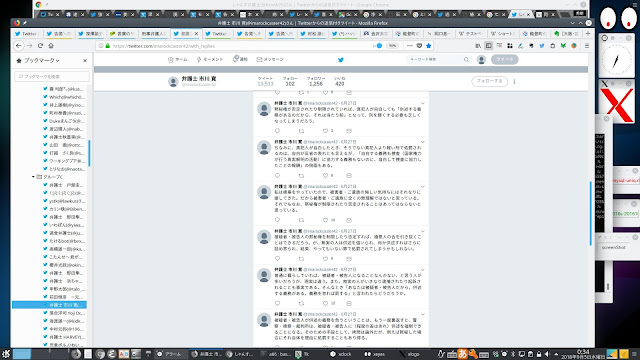Click the xeyes taskbar entry
Screen dimensions: 640x360
[x=375, y=354]
